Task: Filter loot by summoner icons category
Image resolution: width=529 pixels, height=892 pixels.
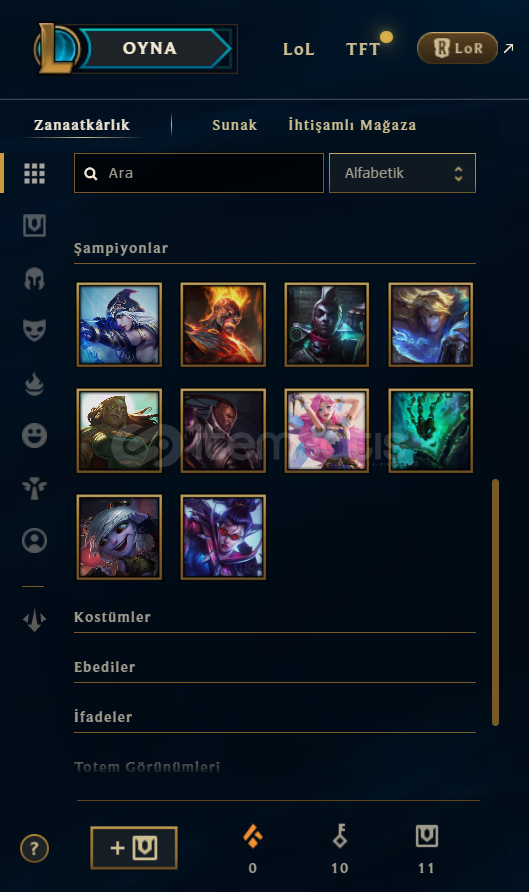Action: coord(34,540)
